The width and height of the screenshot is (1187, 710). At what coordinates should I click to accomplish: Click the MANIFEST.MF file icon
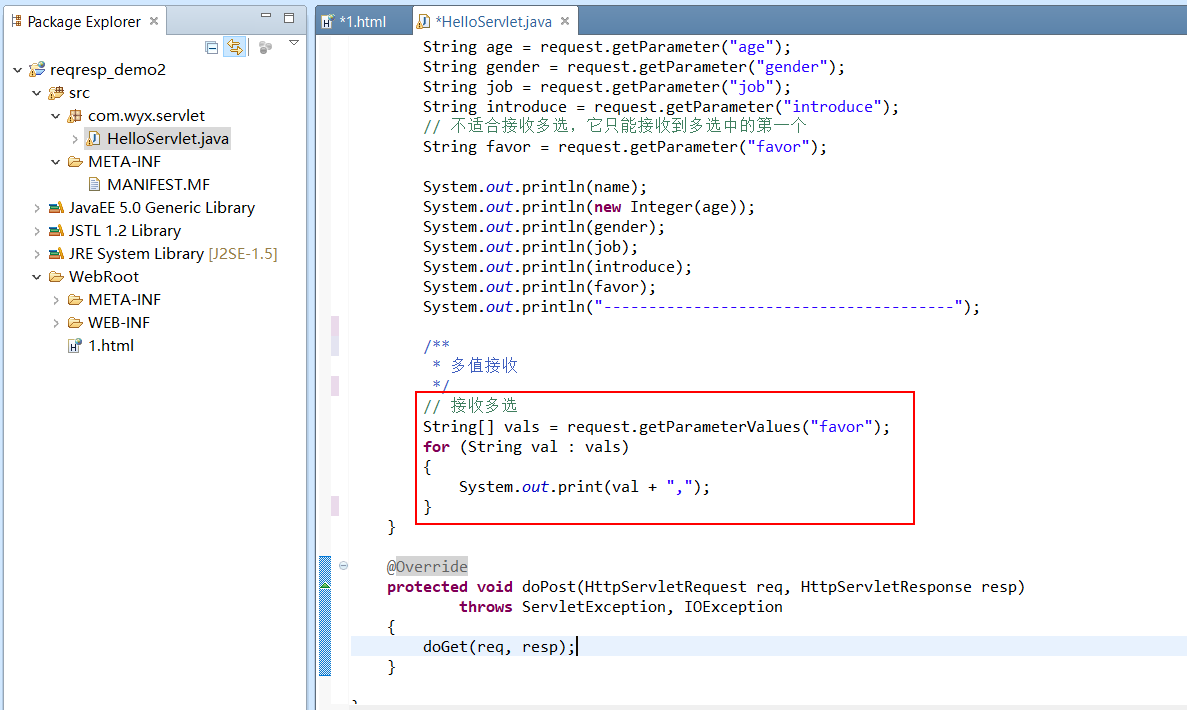click(94, 185)
